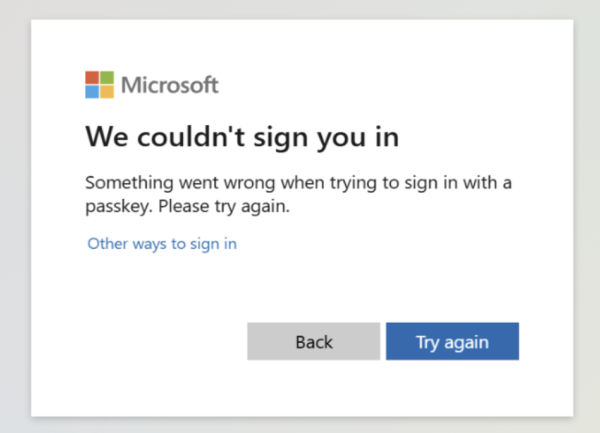Click the yellow square in Microsoft logo

point(107,92)
